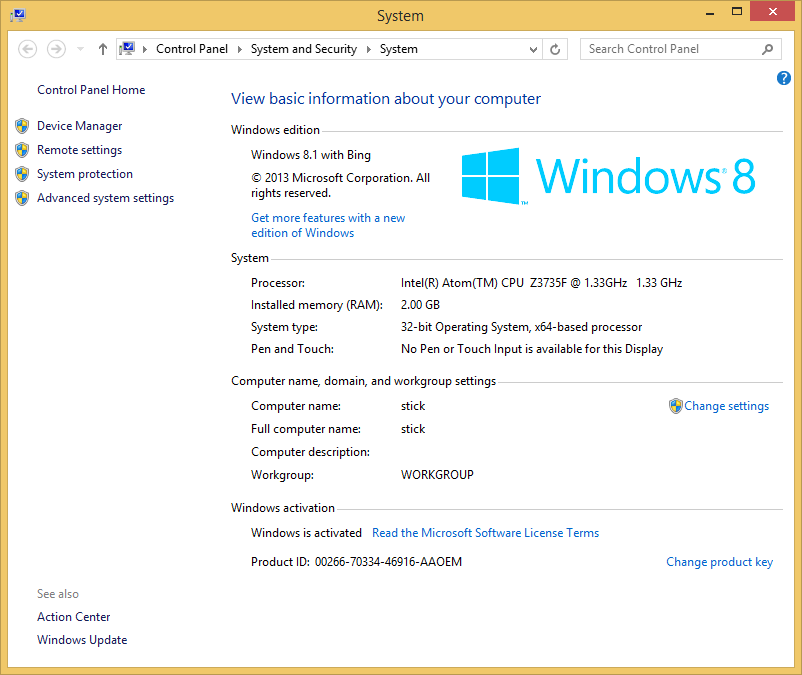This screenshot has height=675, width=802.
Task: Click the WORKGROUP value
Action: point(437,475)
